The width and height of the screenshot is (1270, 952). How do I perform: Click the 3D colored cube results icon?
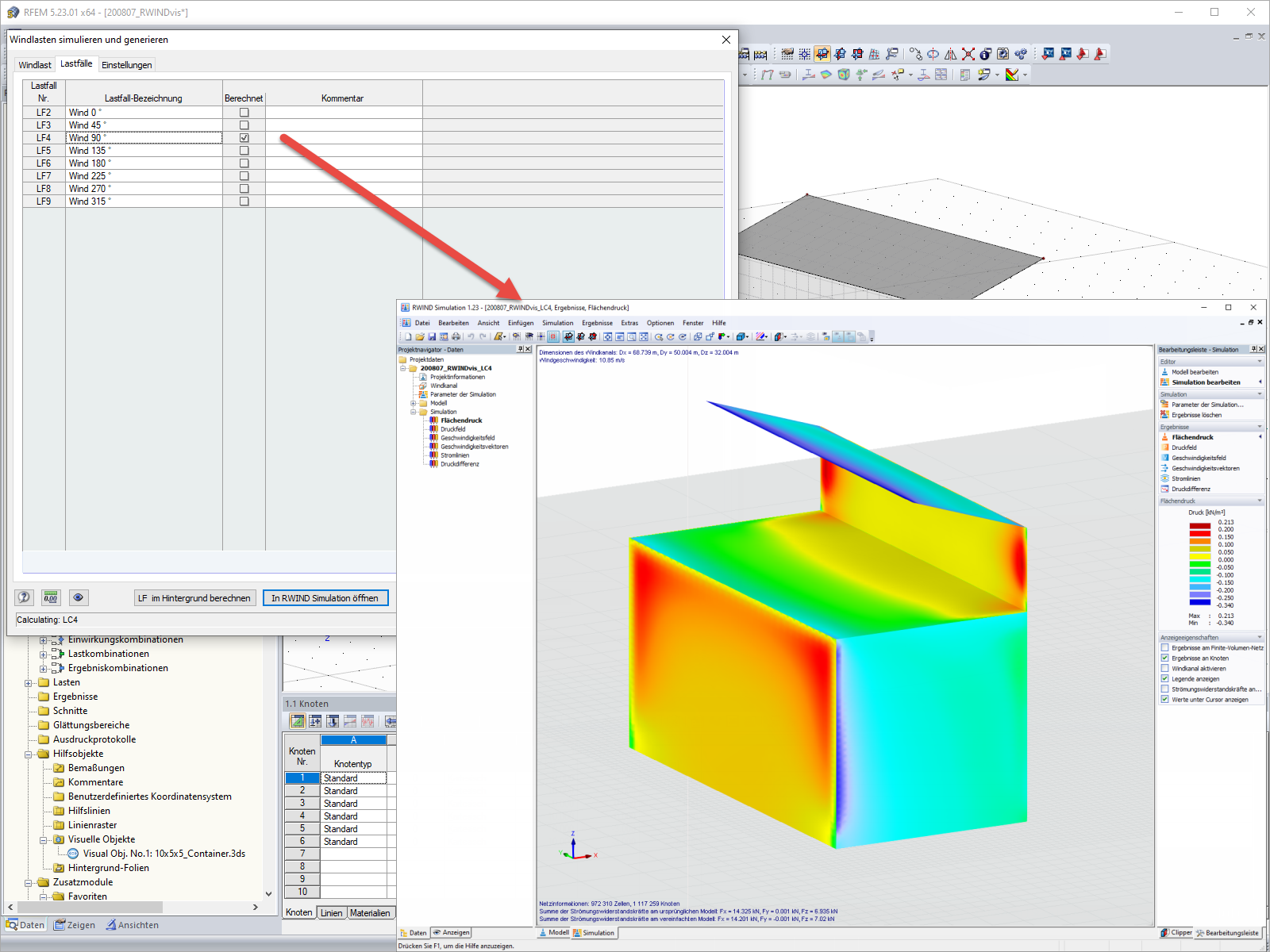(x=844, y=75)
